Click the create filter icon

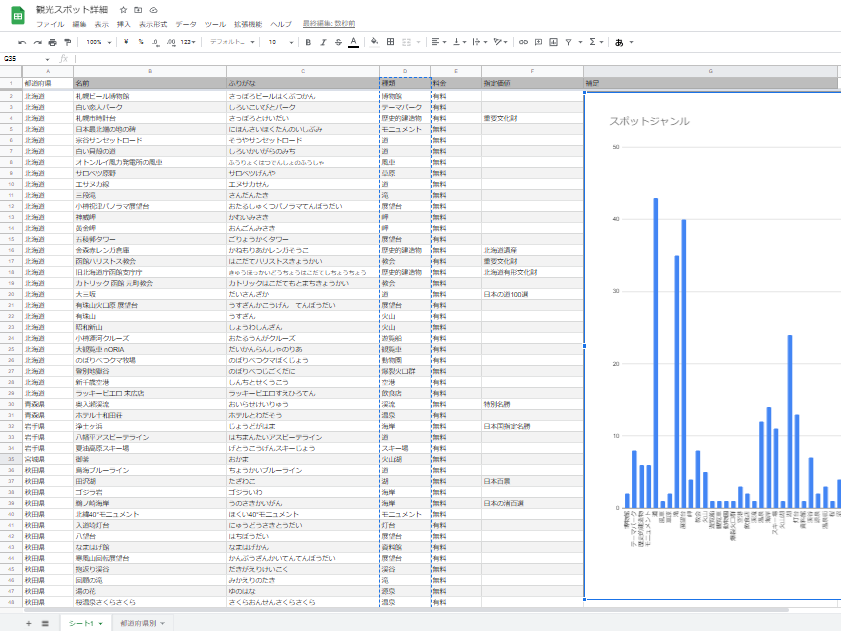point(568,42)
